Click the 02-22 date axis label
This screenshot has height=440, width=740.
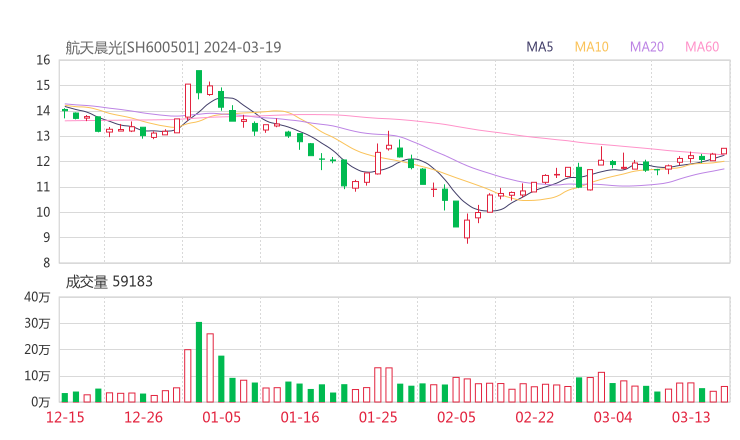click(535, 417)
